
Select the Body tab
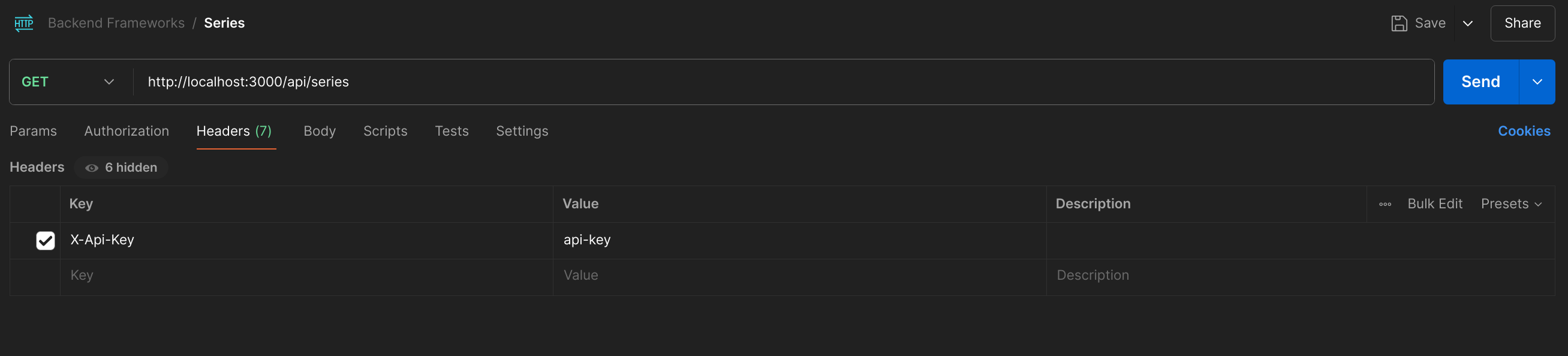(320, 131)
